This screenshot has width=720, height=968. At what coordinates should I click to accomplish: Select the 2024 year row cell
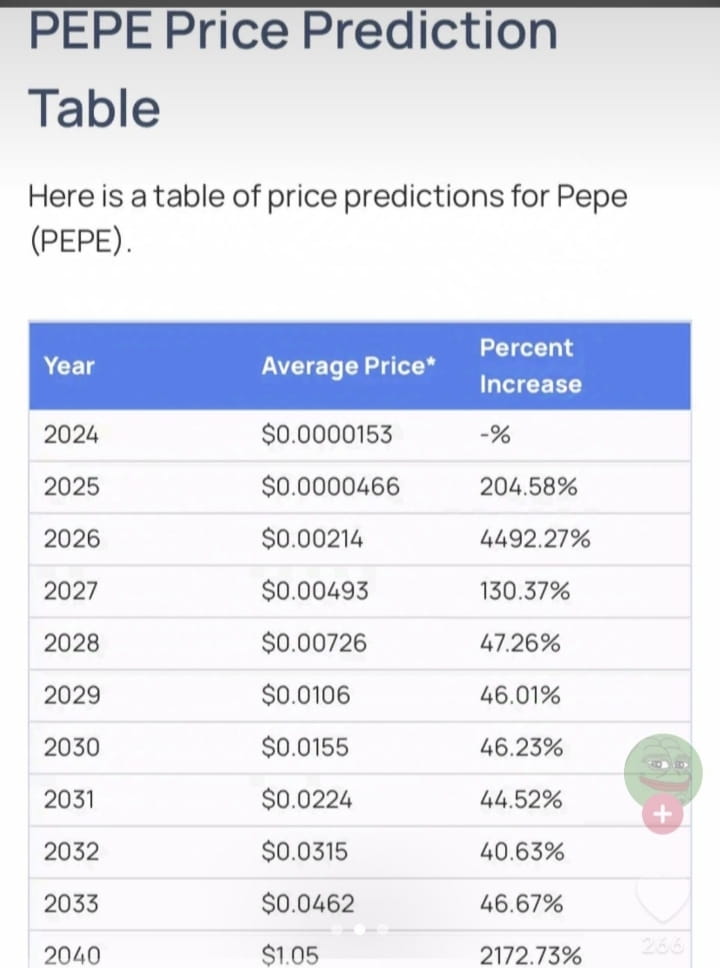pyautogui.click(x=70, y=435)
